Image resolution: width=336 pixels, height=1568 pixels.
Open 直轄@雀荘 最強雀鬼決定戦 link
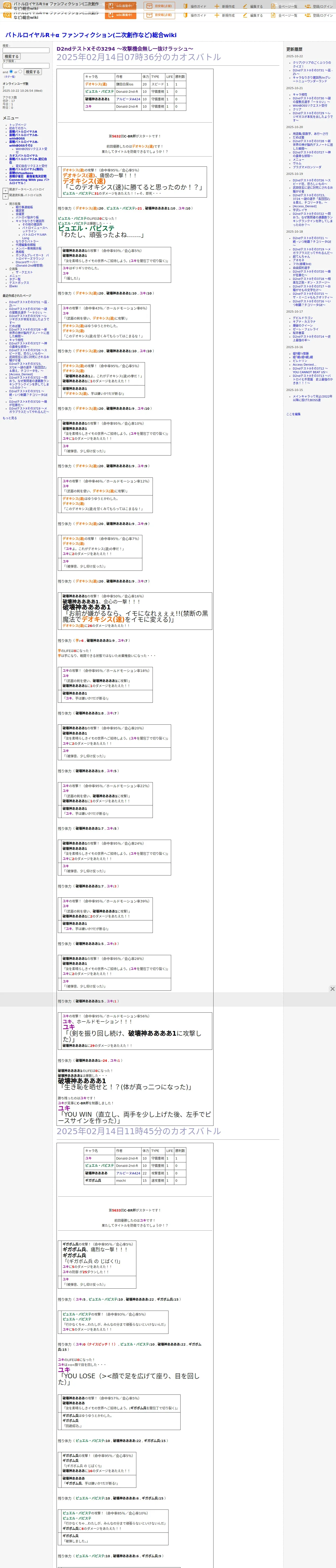pyautogui.click(x=27, y=176)
